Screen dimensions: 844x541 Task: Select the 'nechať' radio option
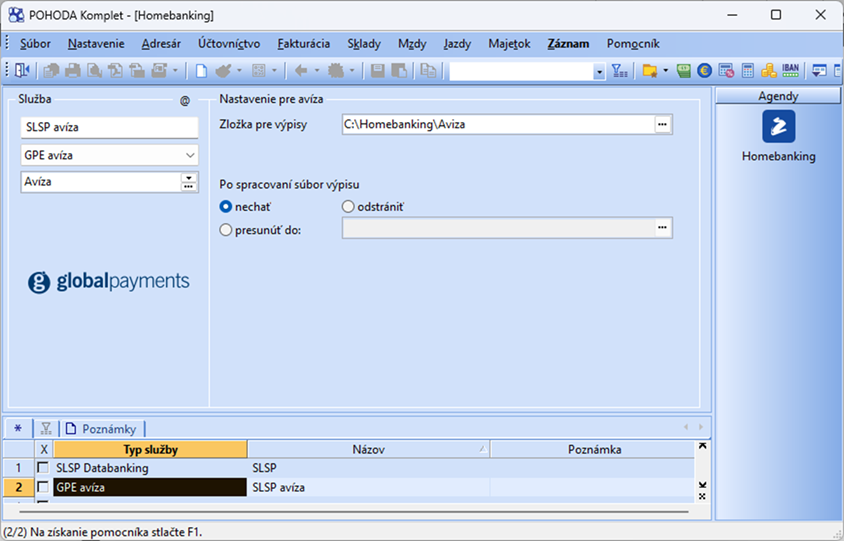226,207
